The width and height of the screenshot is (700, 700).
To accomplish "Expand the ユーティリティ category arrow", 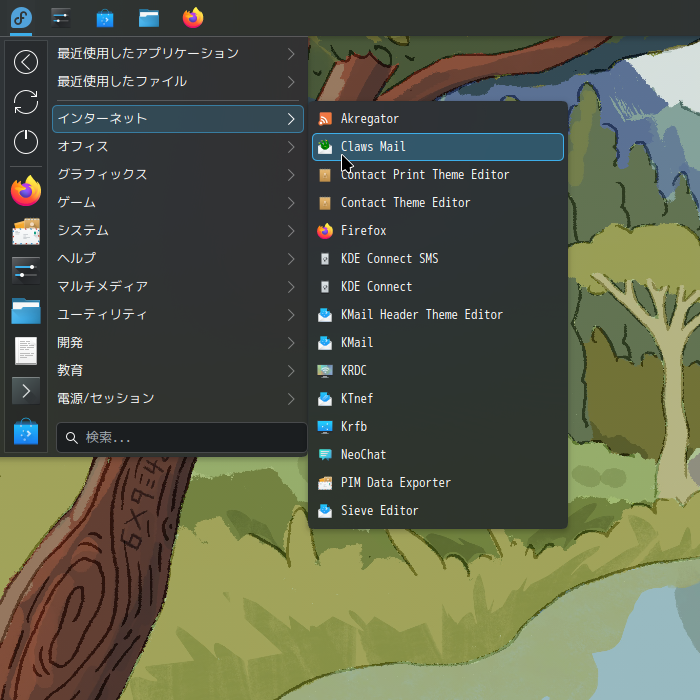I will [291, 315].
